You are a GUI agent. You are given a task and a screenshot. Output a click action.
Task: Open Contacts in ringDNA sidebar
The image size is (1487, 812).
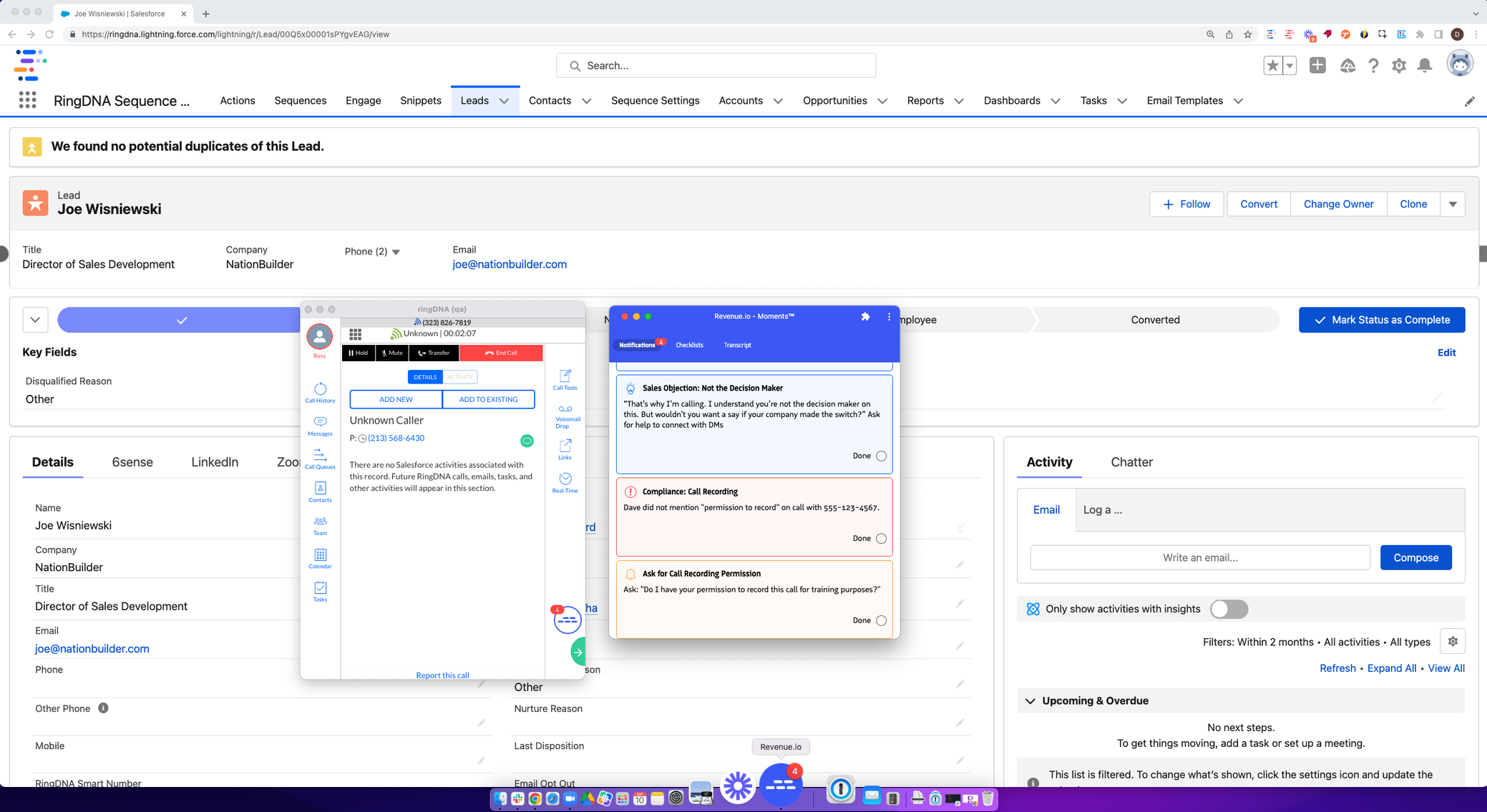pyautogui.click(x=320, y=492)
